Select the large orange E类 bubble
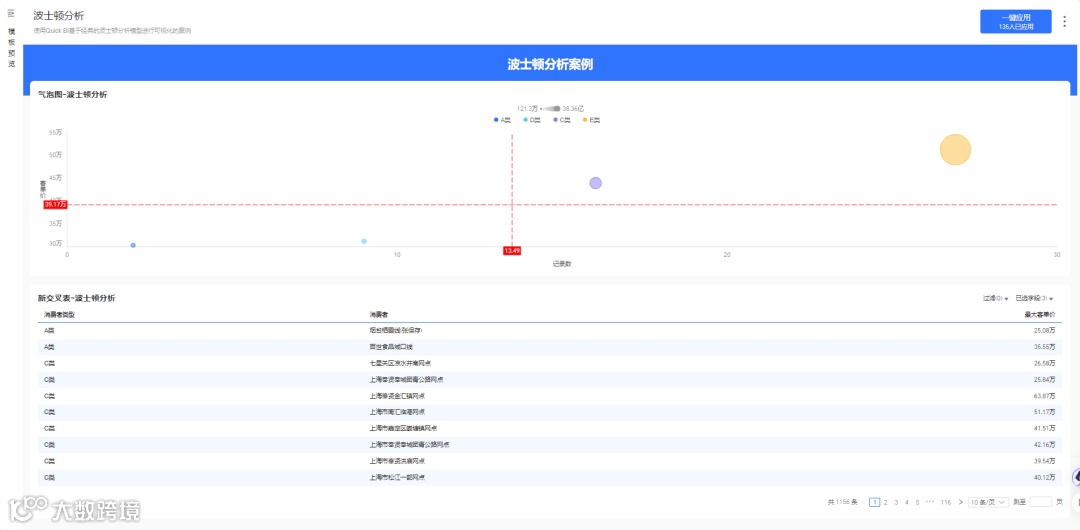The width and height of the screenshot is (1080, 530). pyautogui.click(x=955, y=150)
